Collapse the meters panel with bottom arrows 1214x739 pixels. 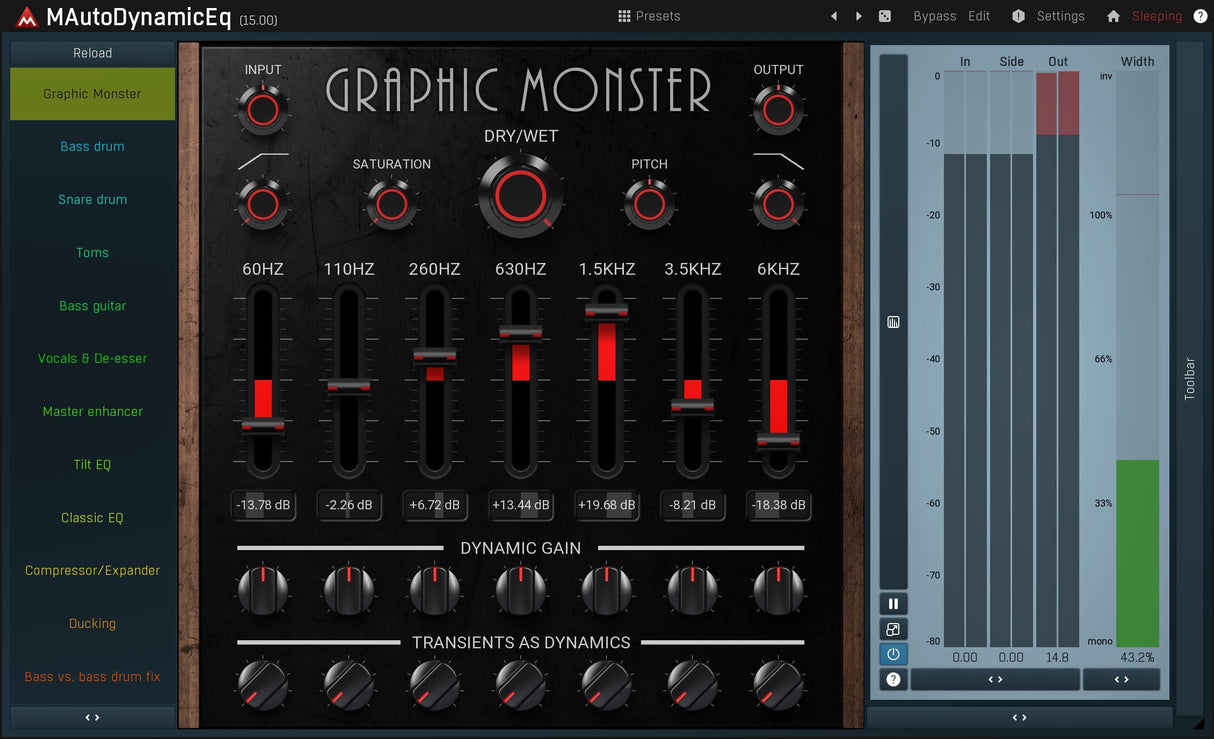click(1019, 717)
